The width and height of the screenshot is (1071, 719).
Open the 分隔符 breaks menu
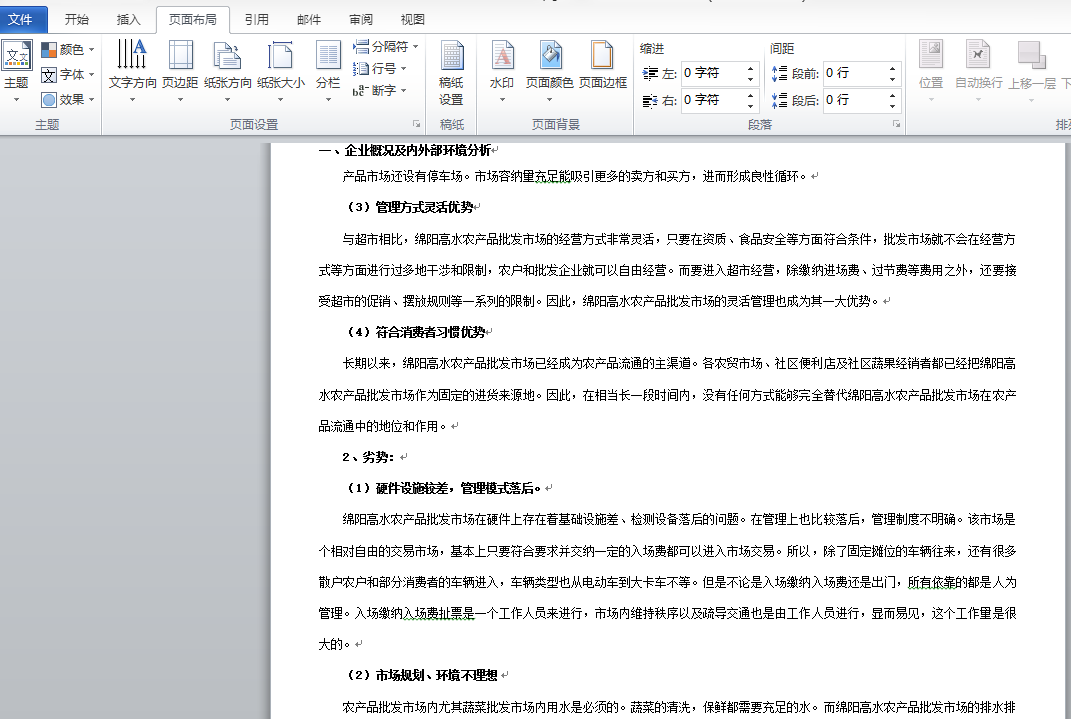[385, 46]
